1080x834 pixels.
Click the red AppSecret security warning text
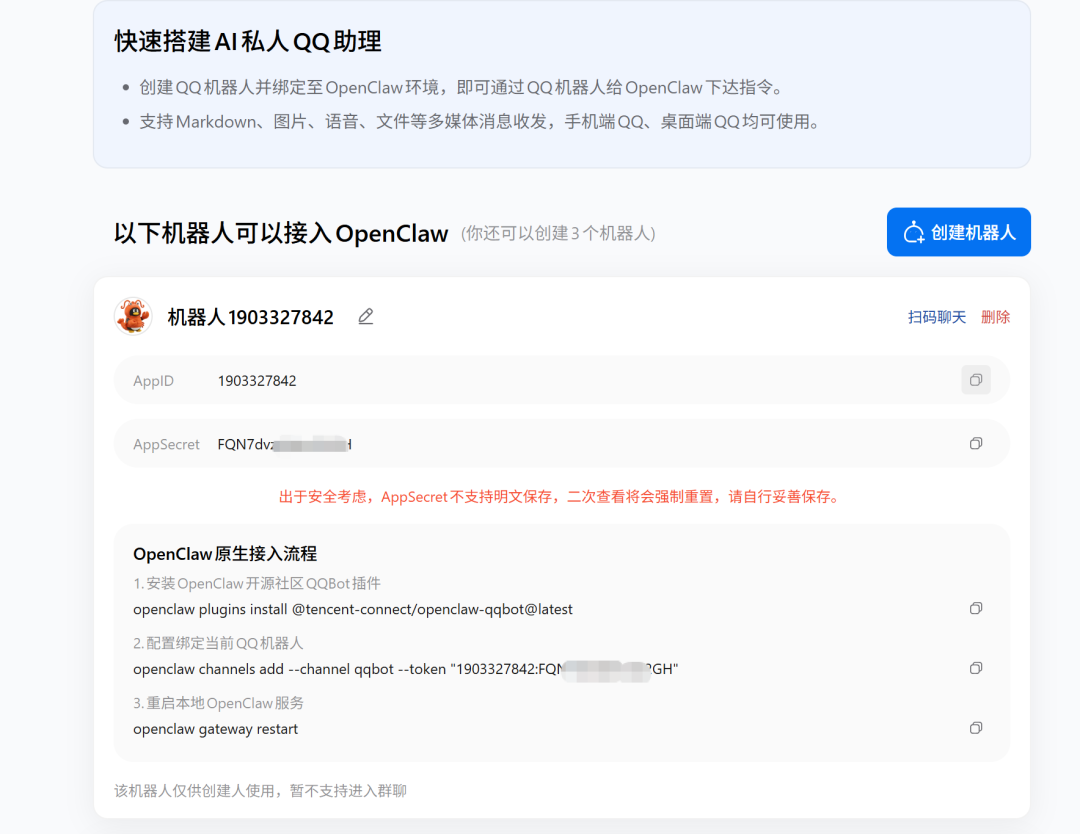click(561, 497)
